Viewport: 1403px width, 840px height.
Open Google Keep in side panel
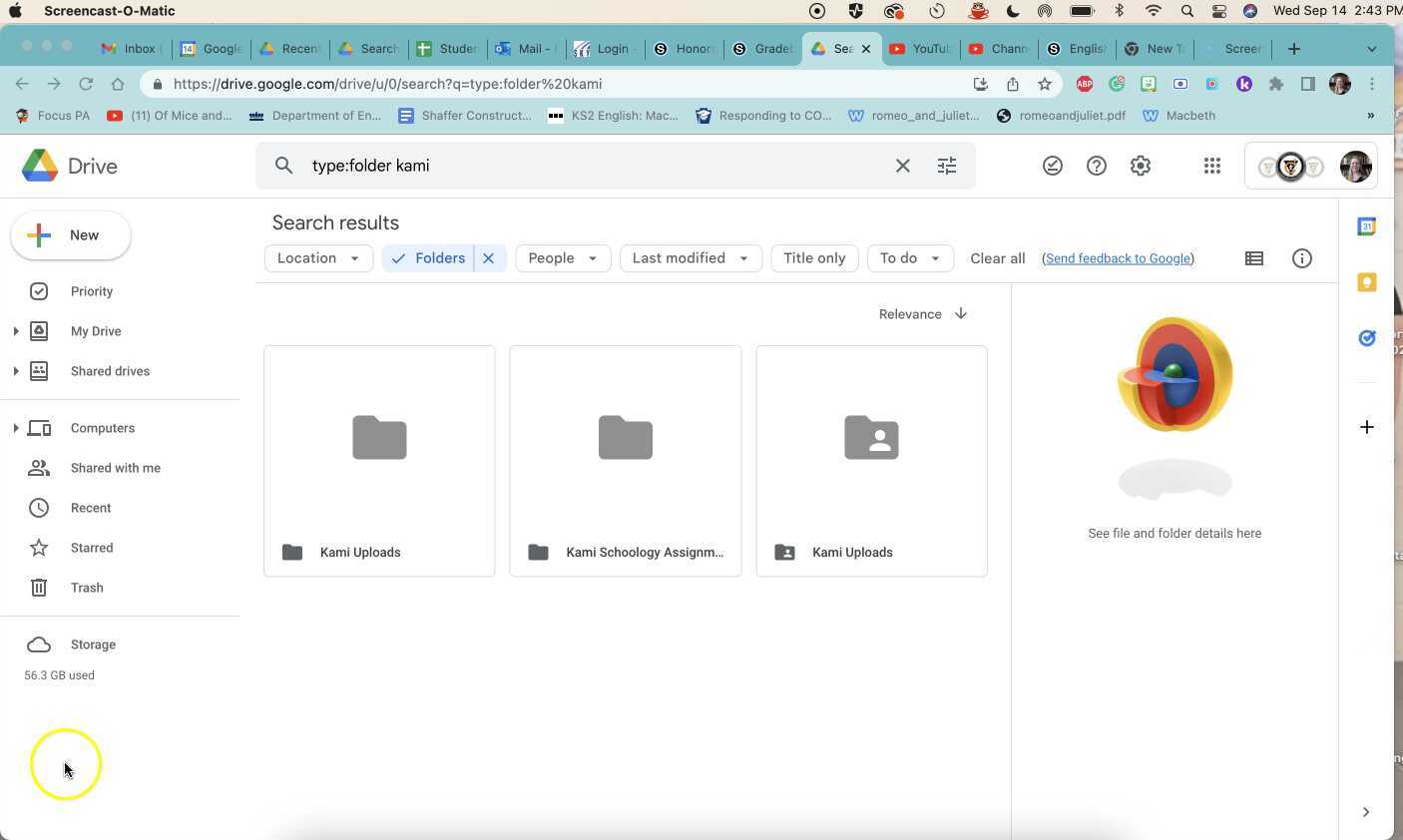pos(1366,282)
